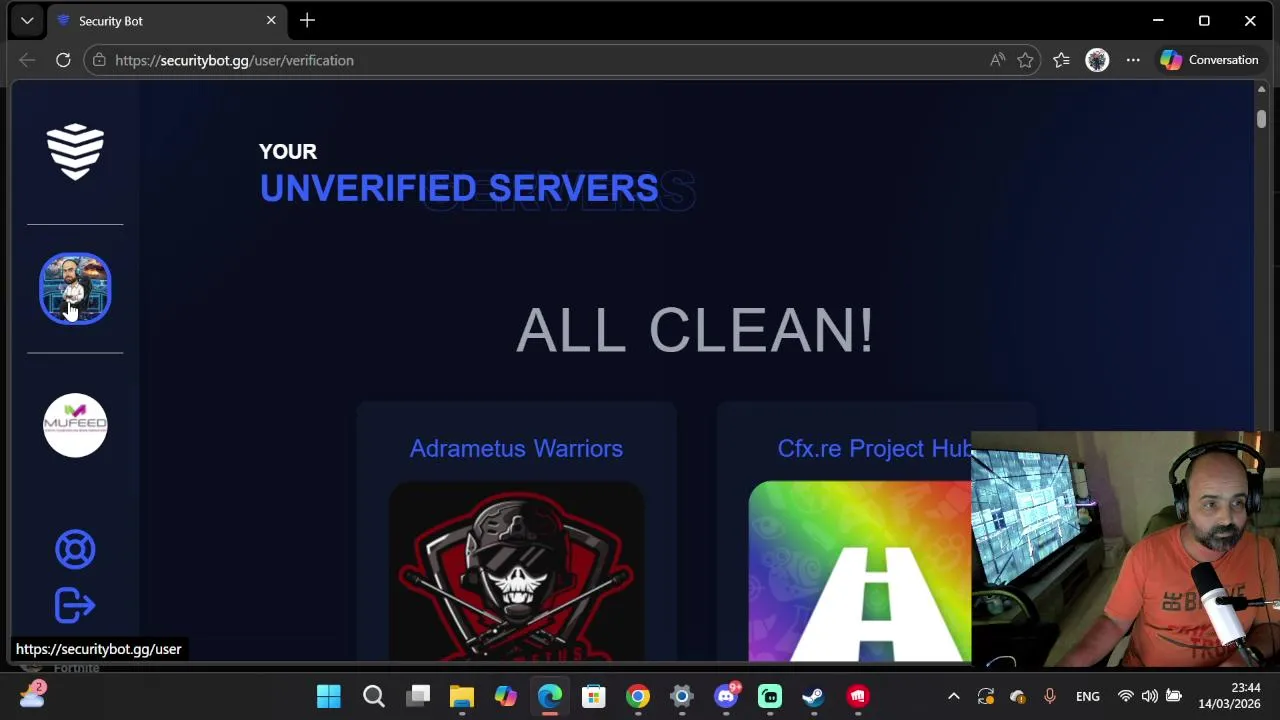Add page to favorites star icon
This screenshot has width=1280, height=720.
click(x=1025, y=60)
